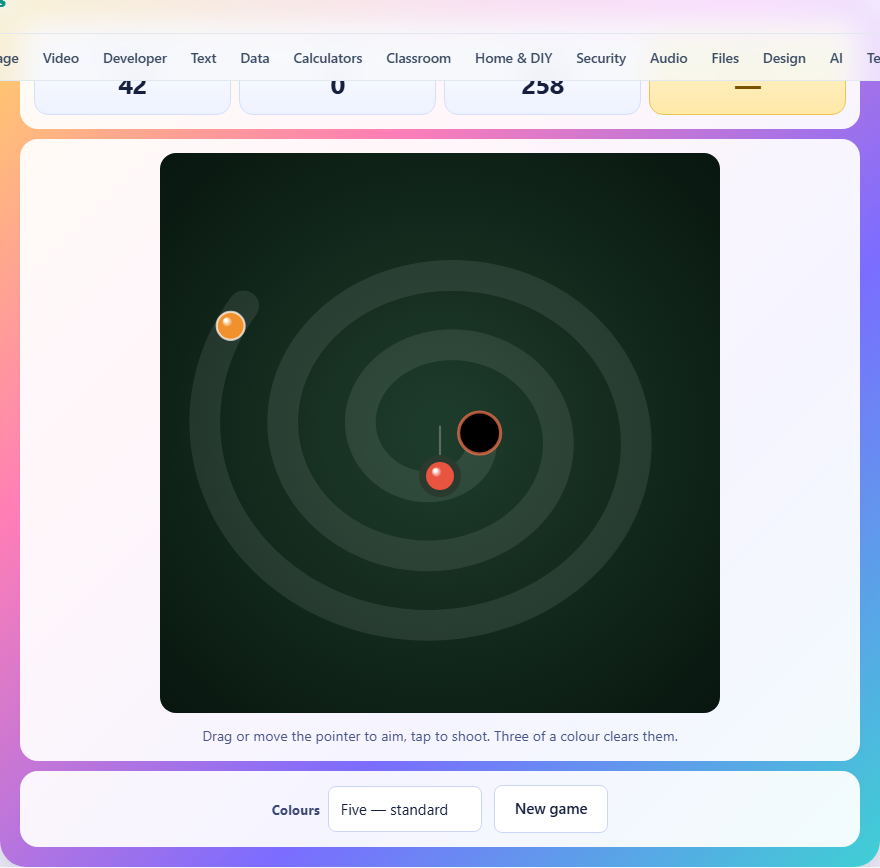This screenshot has width=880, height=868.
Task: Open the Developer category tab
Action: [x=135, y=58]
